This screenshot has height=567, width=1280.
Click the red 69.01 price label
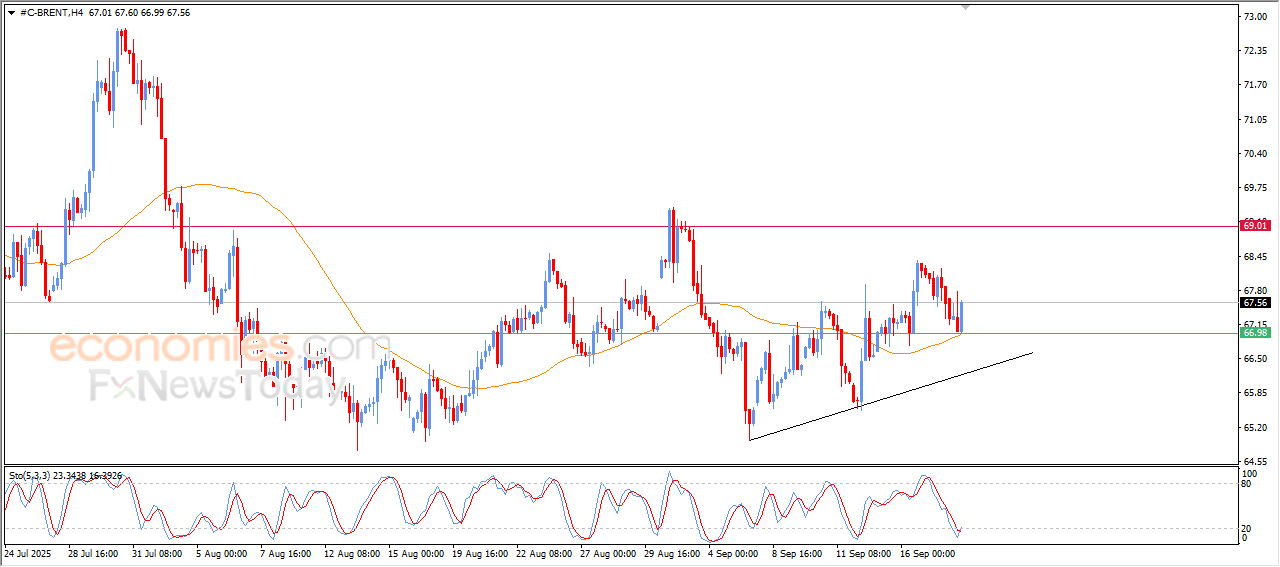point(1255,226)
